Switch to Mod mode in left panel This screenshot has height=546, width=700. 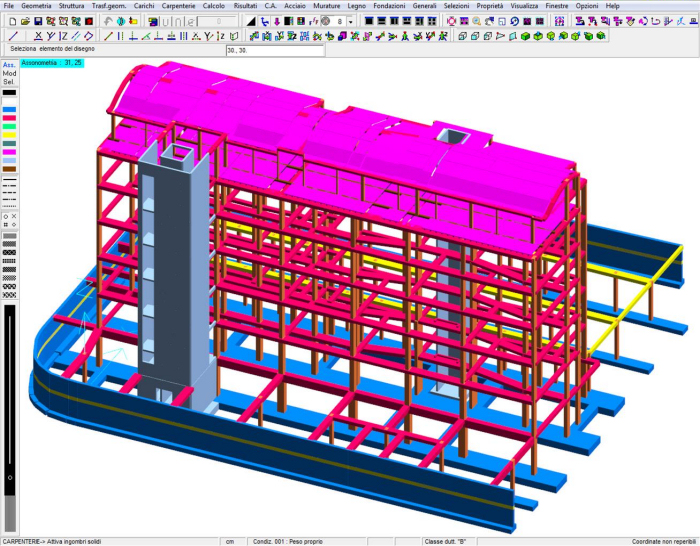(9, 73)
